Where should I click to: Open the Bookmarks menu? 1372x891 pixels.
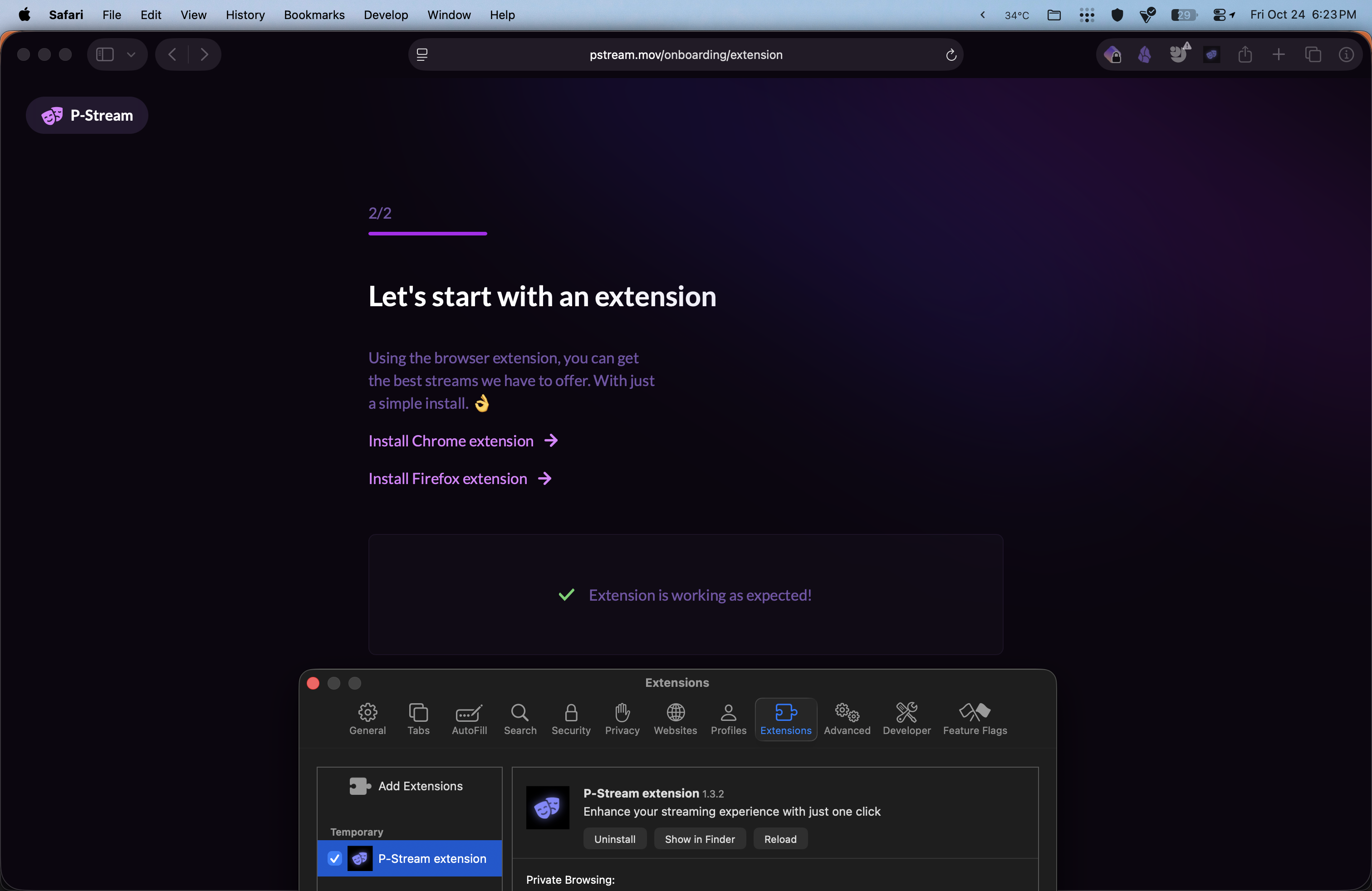click(314, 15)
